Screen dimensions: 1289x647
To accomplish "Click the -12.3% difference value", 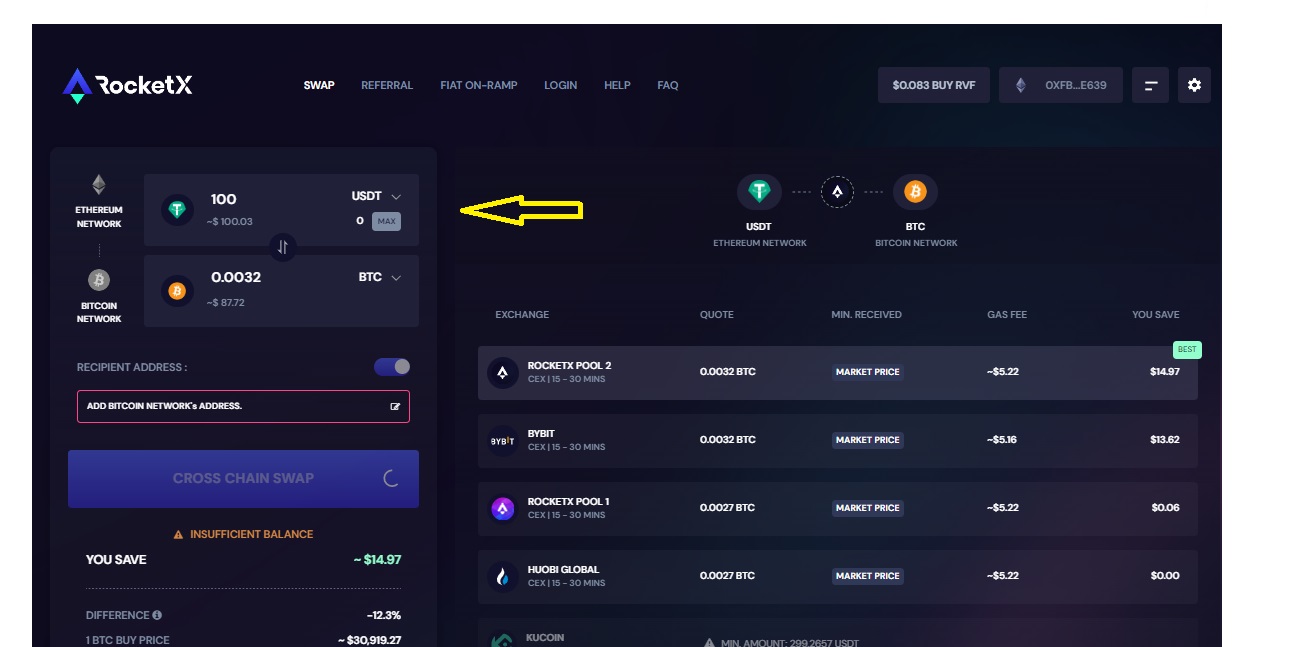I will (384, 615).
